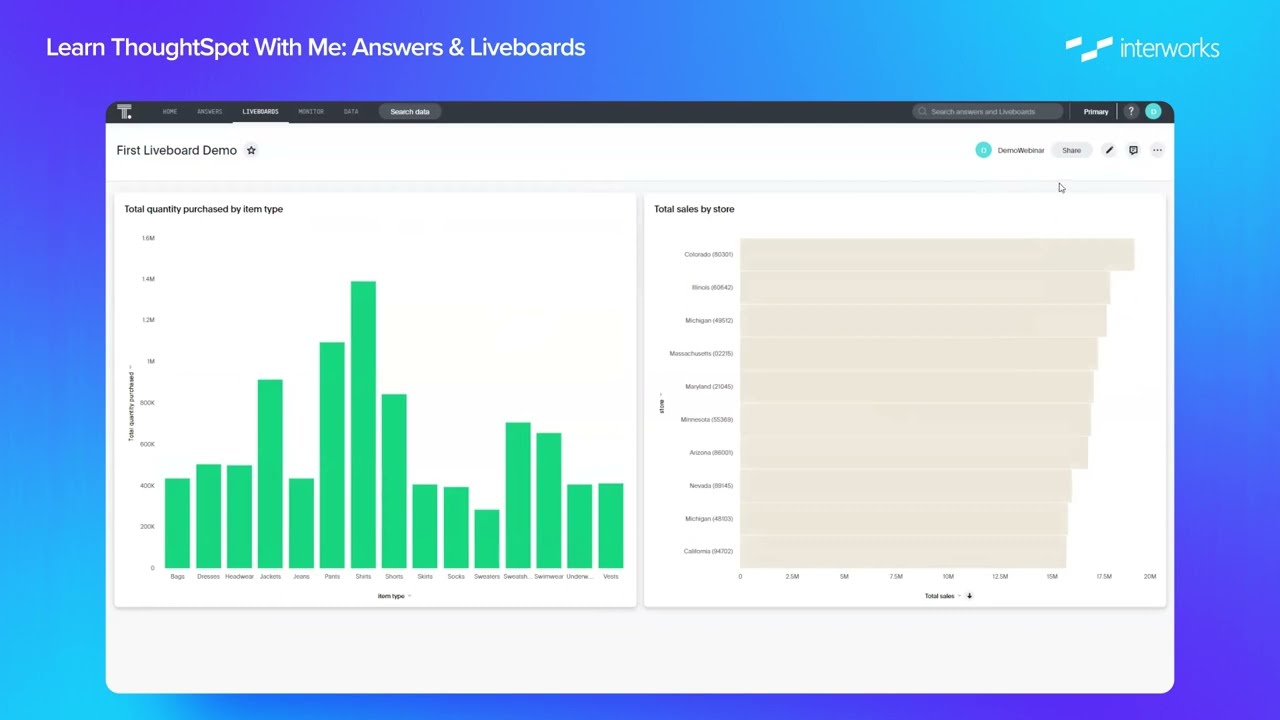Click the ThoughtSpot logo icon
Screen dimensions: 1280x720
point(124,112)
